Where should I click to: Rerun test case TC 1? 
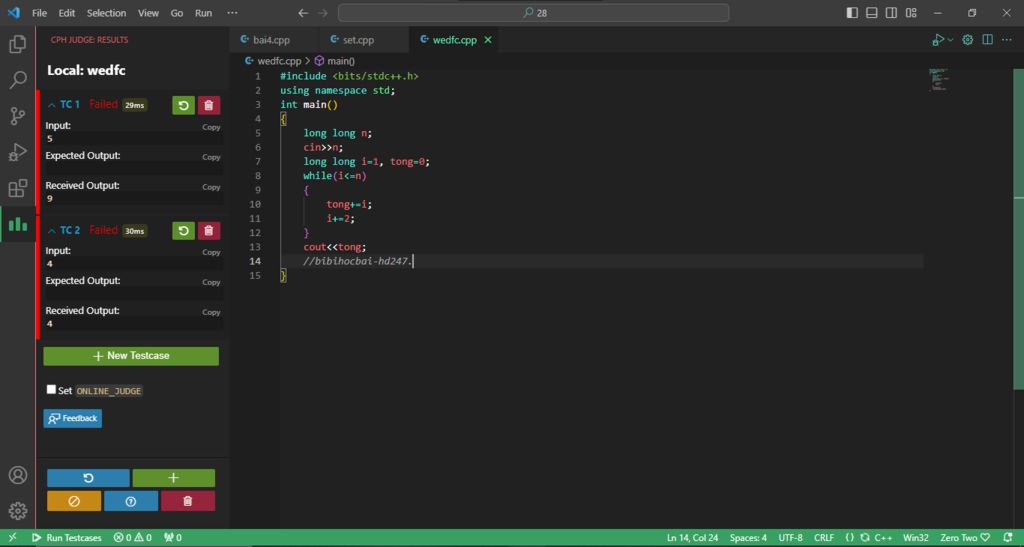click(x=184, y=105)
